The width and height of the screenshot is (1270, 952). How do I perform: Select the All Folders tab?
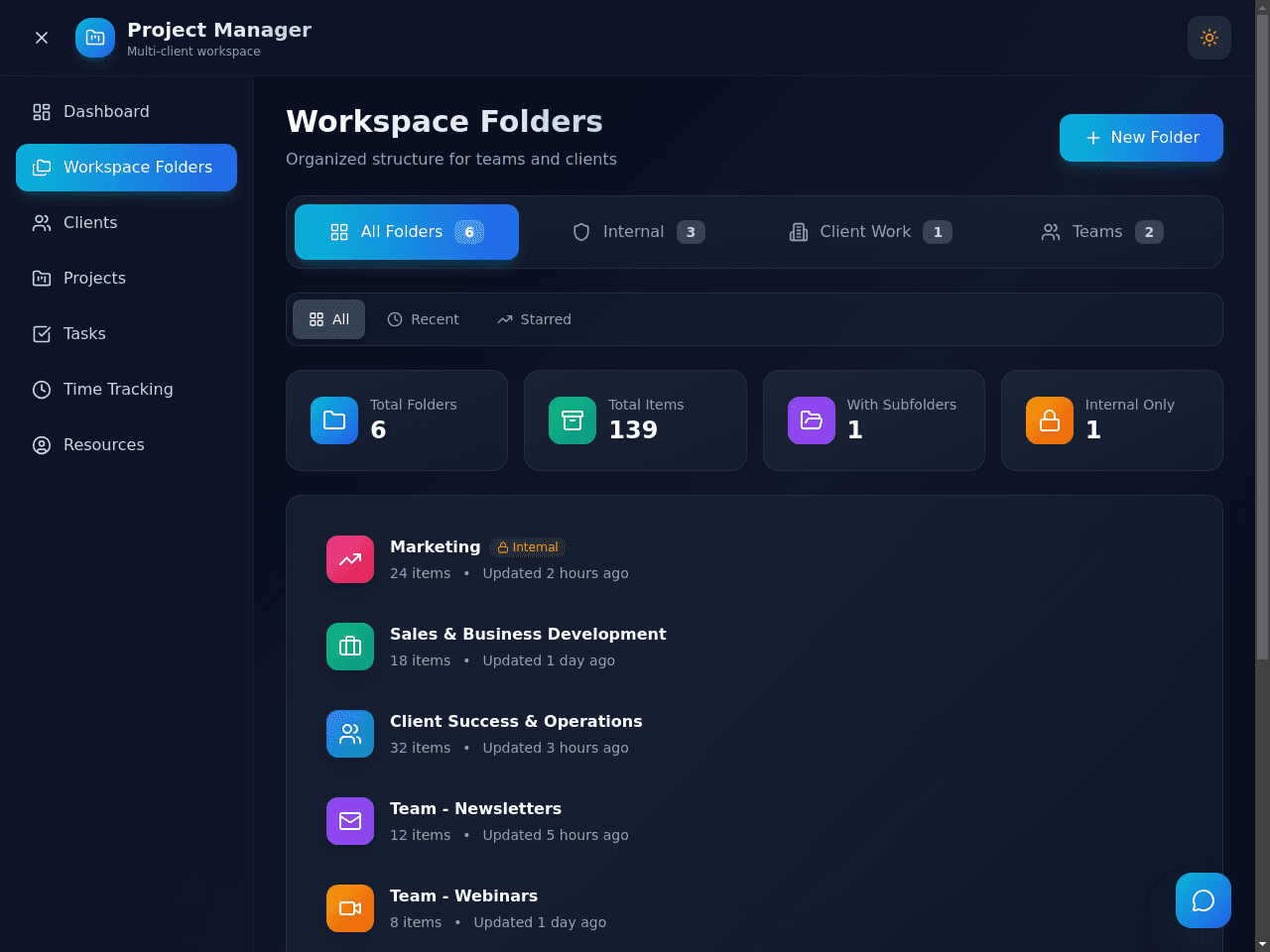click(x=407, y=232)
